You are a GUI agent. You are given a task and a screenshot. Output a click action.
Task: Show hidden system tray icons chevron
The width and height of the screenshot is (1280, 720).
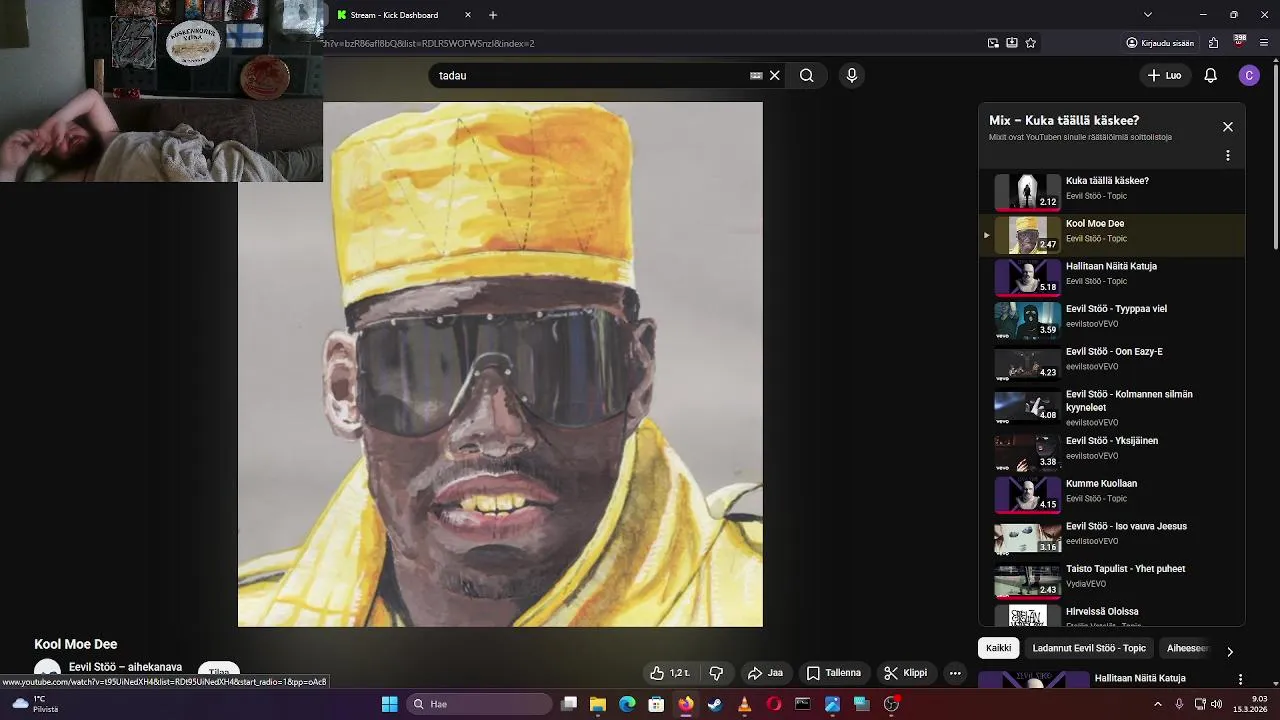pos(1158,704)
